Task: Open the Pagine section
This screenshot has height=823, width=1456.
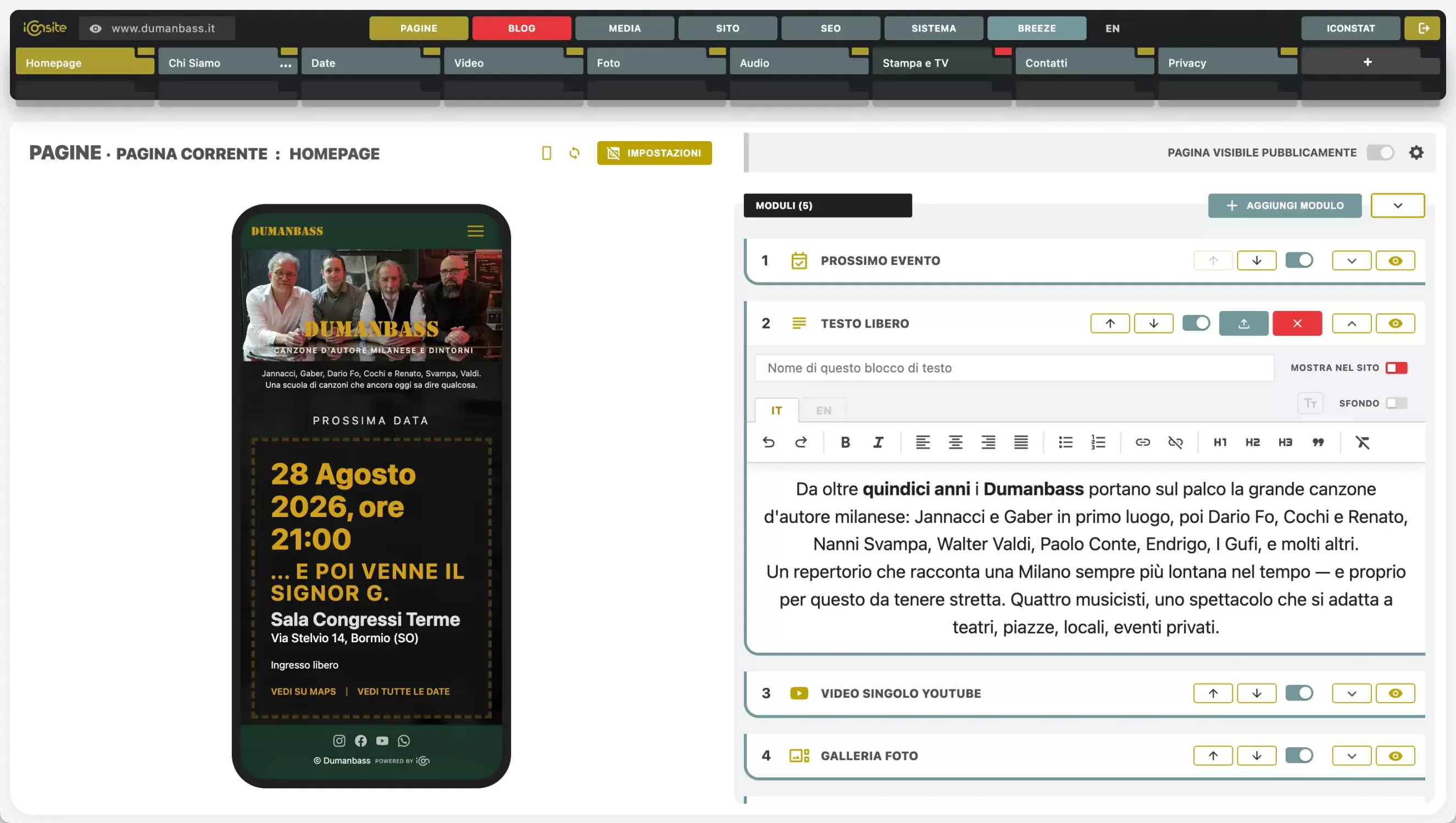Action: coord(418,27)
